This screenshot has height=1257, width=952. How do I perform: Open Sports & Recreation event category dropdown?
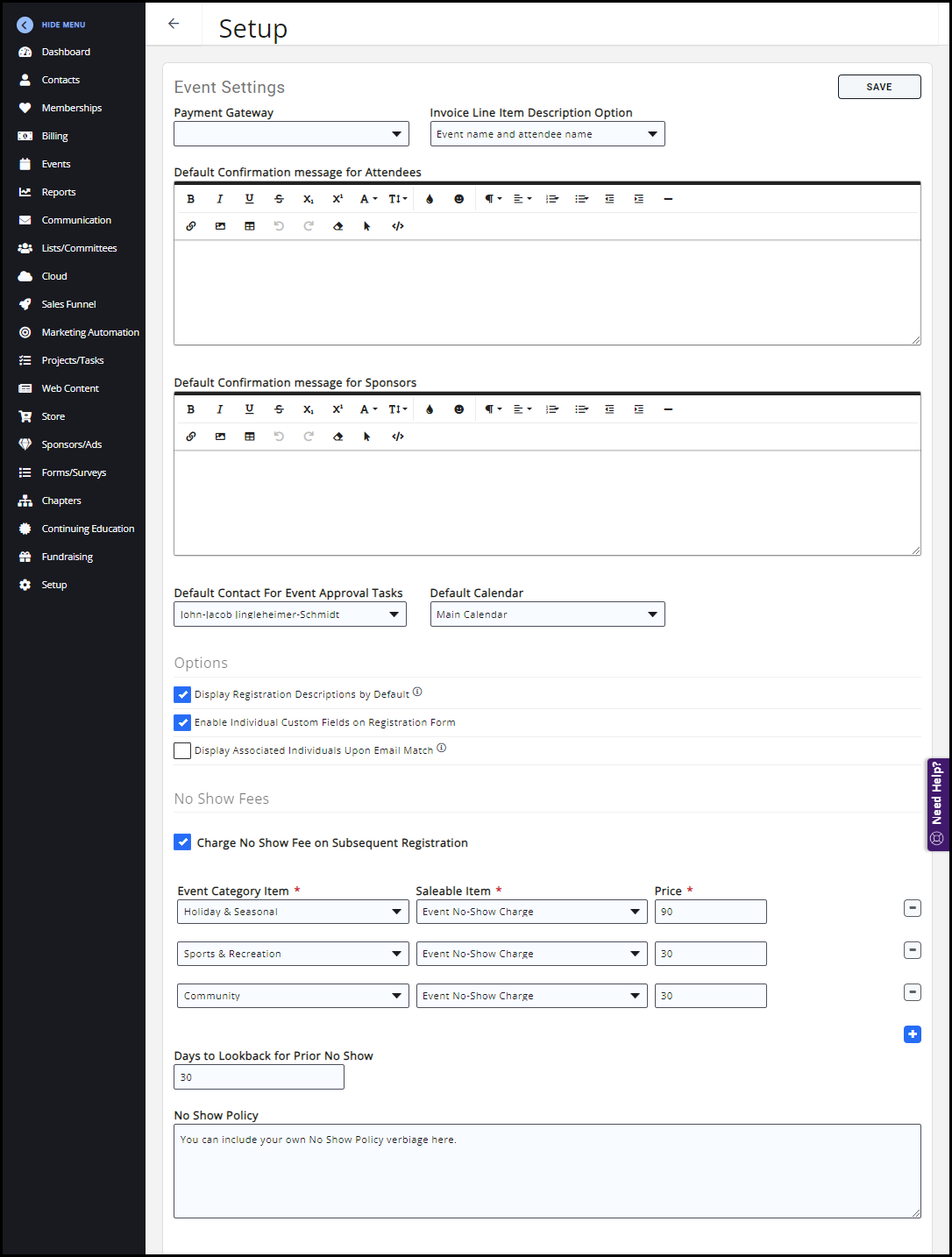pos(293,954)
